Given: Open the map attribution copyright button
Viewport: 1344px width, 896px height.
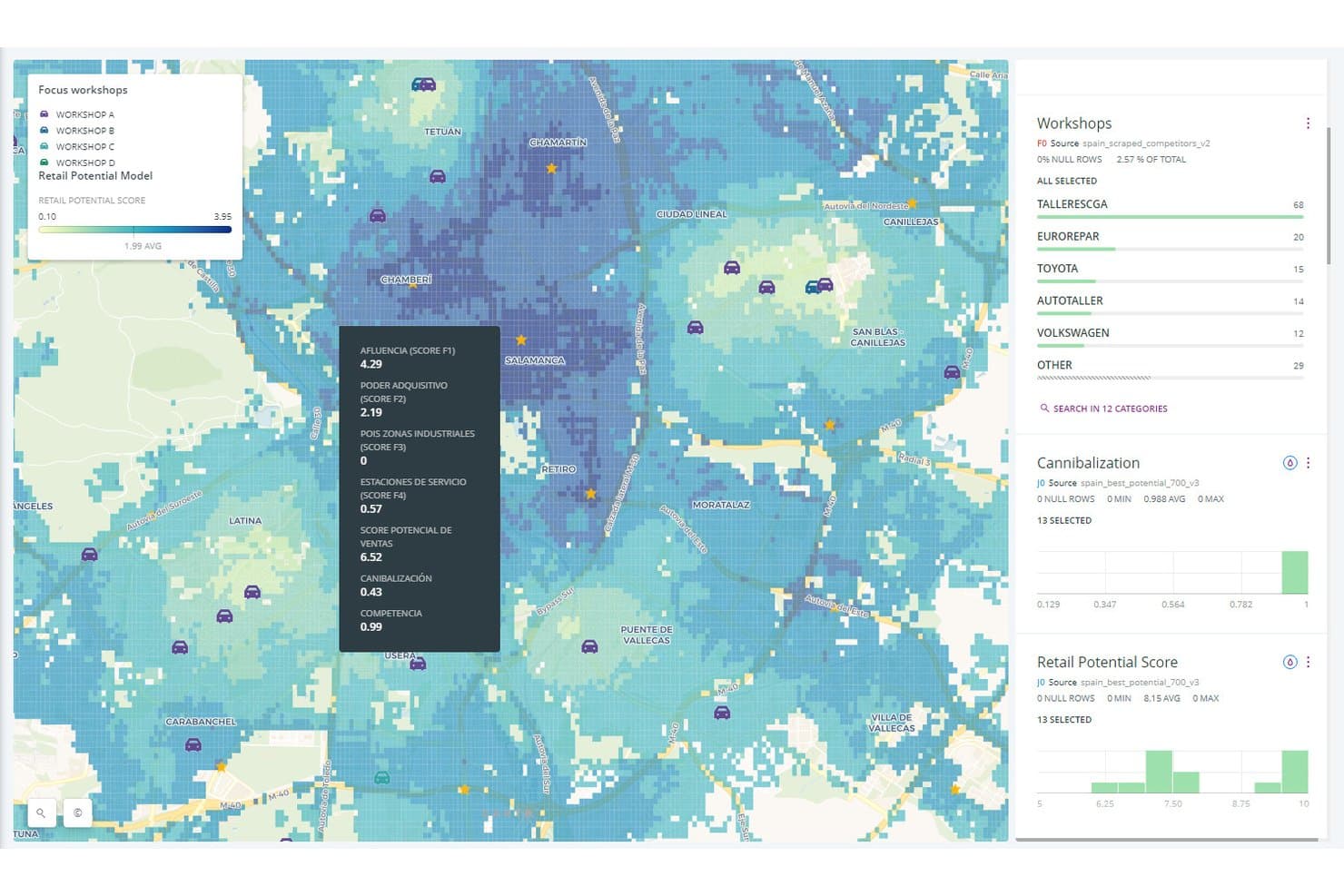Looking at the screenshot, I should pyautogui.click(x=77, y=812).
